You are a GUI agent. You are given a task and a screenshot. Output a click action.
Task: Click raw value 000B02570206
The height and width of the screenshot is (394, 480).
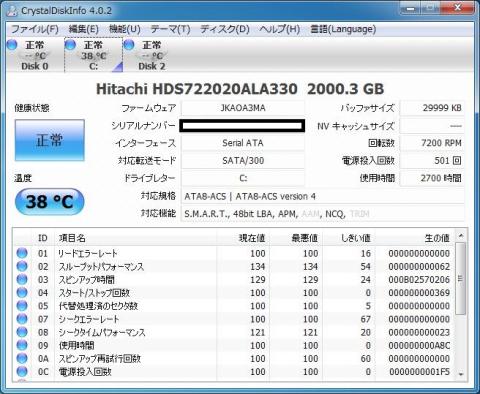(419, 279)
